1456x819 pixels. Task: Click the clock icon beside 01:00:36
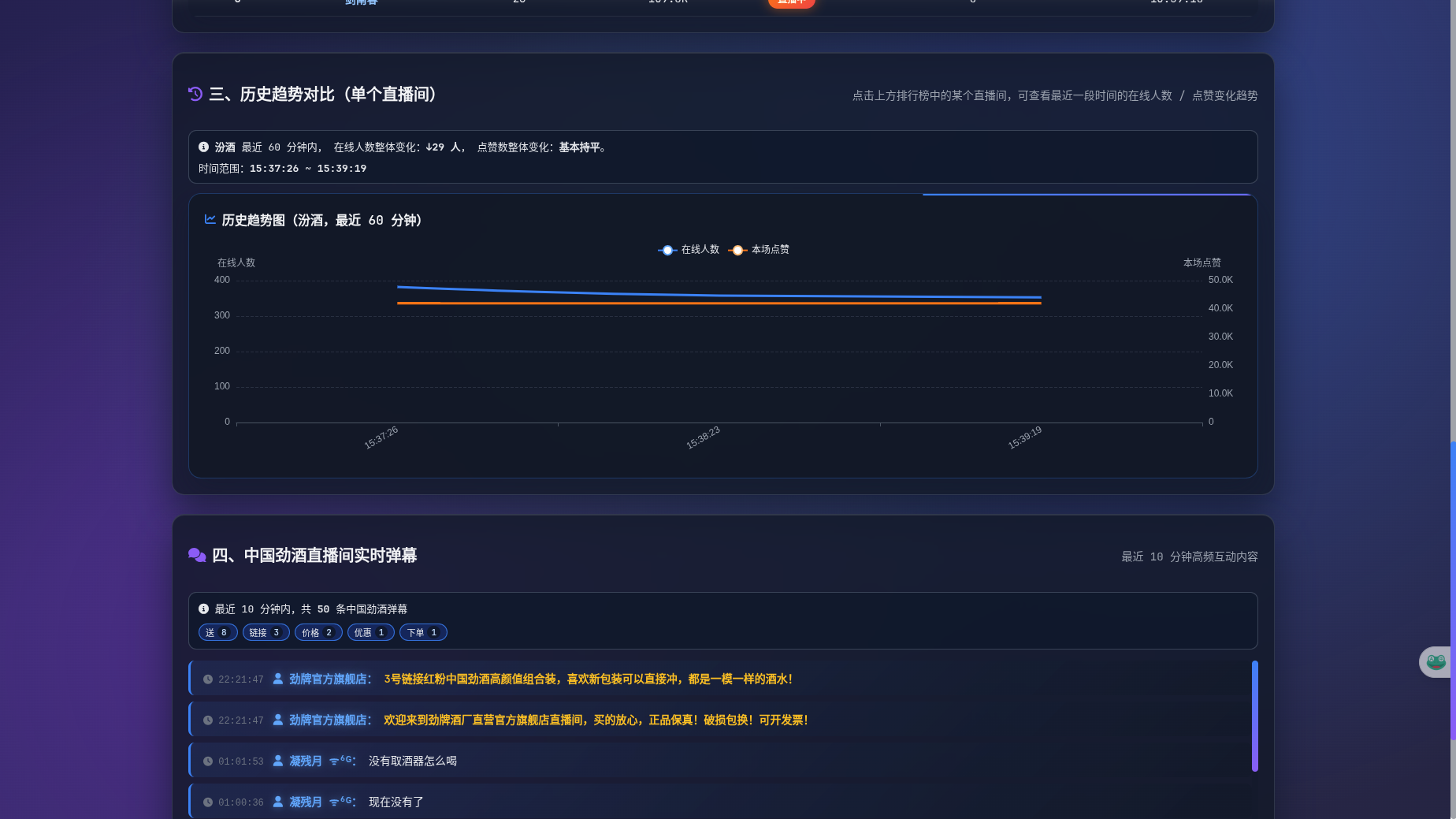pos(208,802)
